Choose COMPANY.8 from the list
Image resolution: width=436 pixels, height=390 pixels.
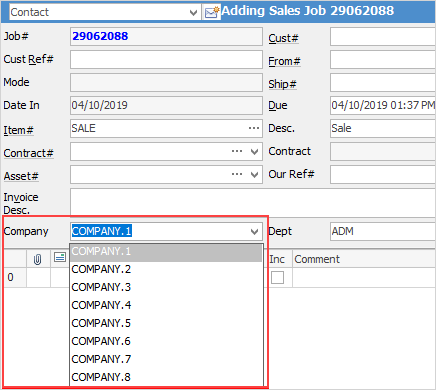[166, 377]
